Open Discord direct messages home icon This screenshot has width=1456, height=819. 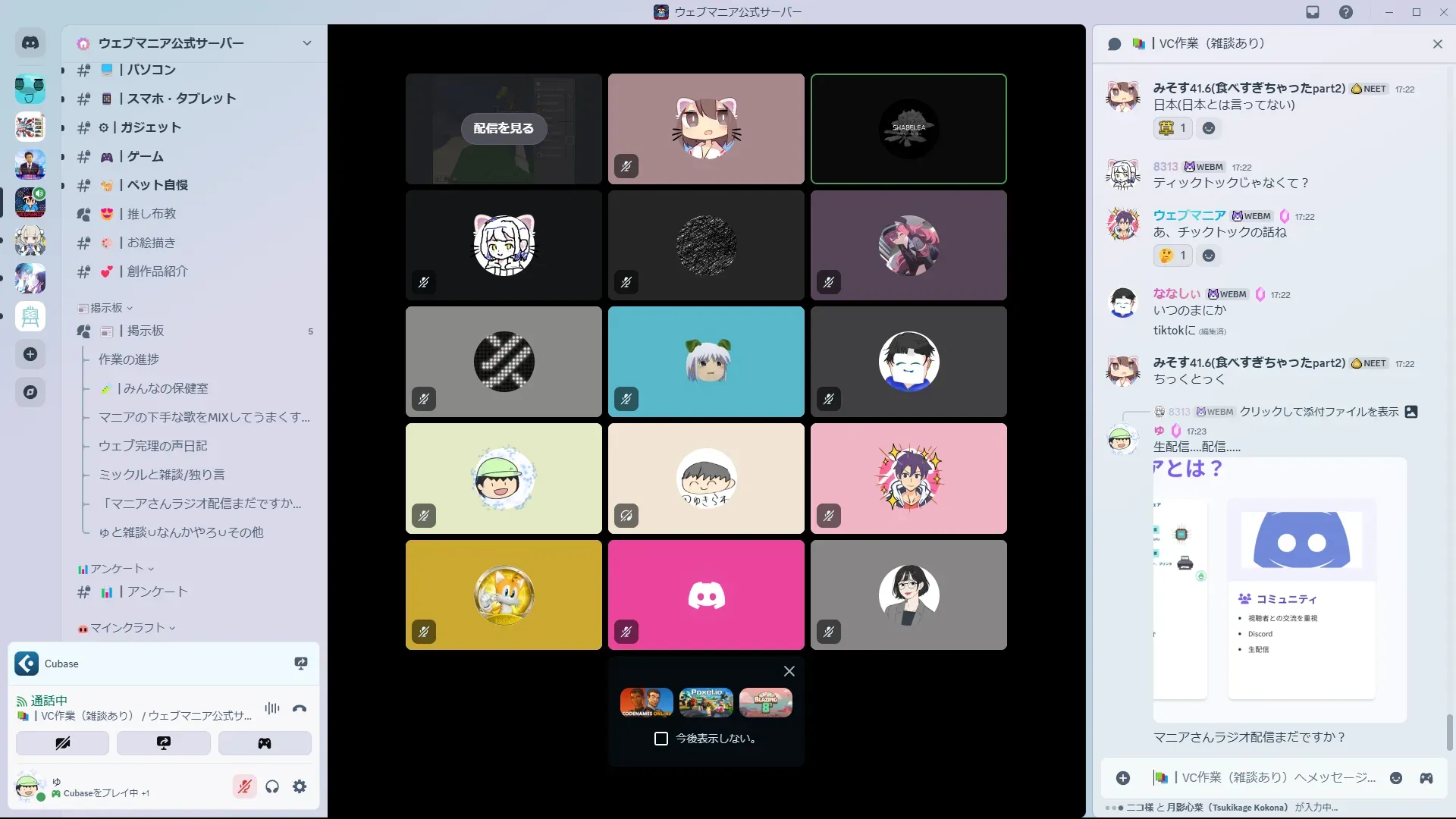[x=30, y=43]
